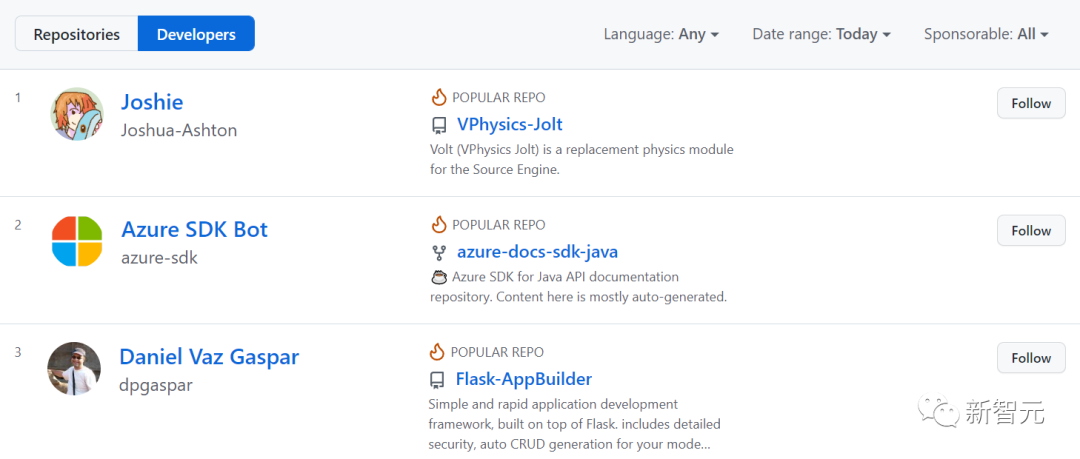
Task: Follow Joshie with the Follow button
Action: click(1030, 103)
